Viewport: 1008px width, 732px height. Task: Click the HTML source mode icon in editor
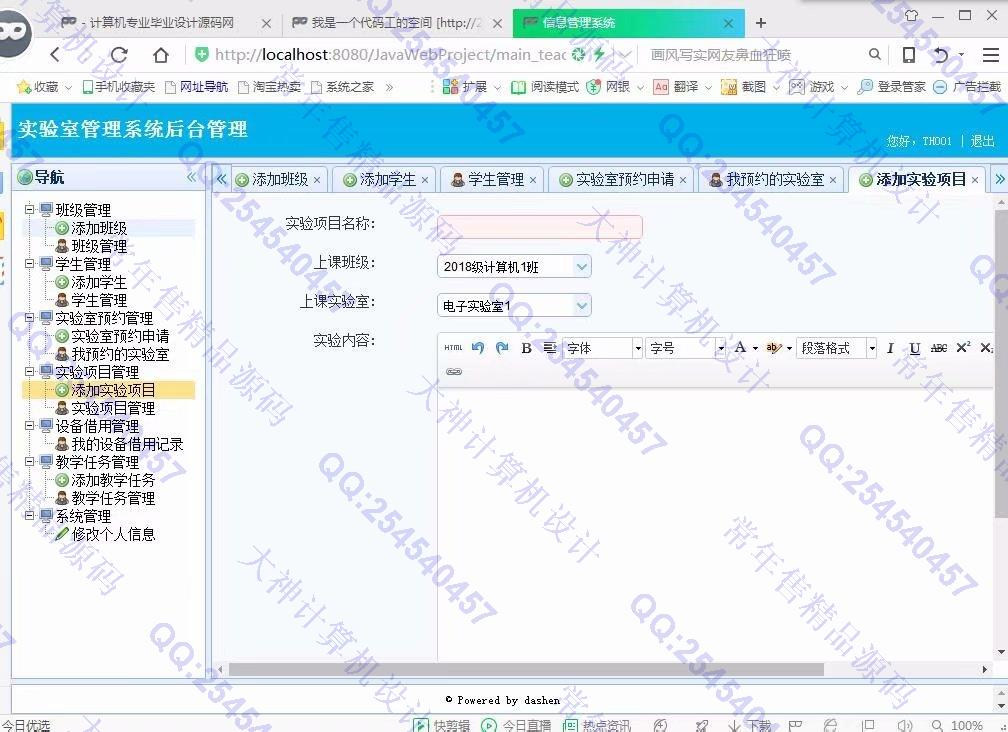(453, 348)
